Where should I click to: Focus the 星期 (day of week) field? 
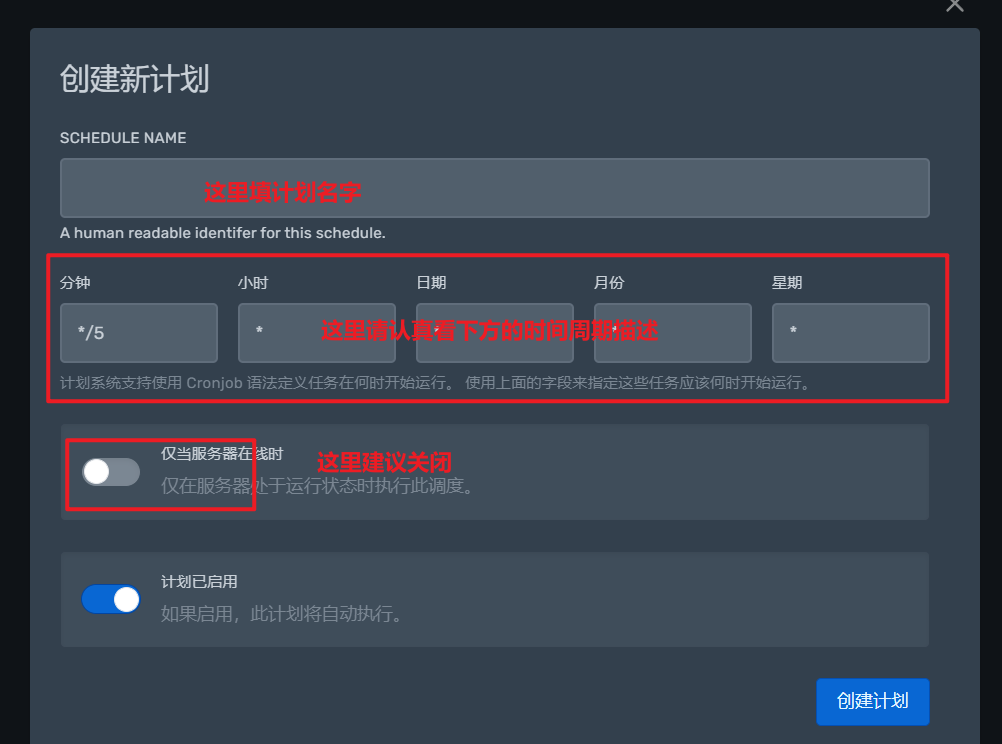pos(851,333)
